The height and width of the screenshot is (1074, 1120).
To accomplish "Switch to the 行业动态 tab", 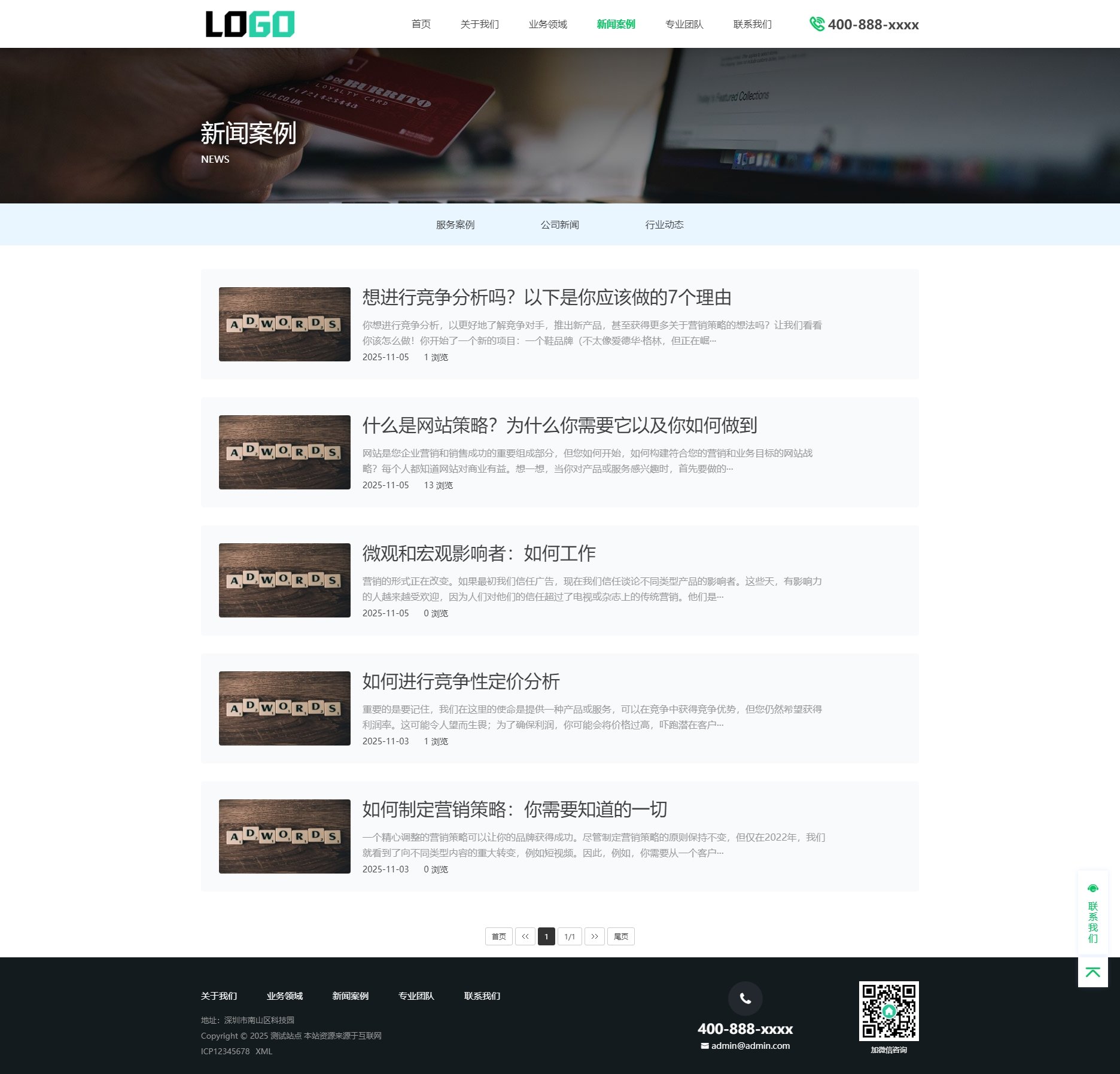I will point(665,224).
